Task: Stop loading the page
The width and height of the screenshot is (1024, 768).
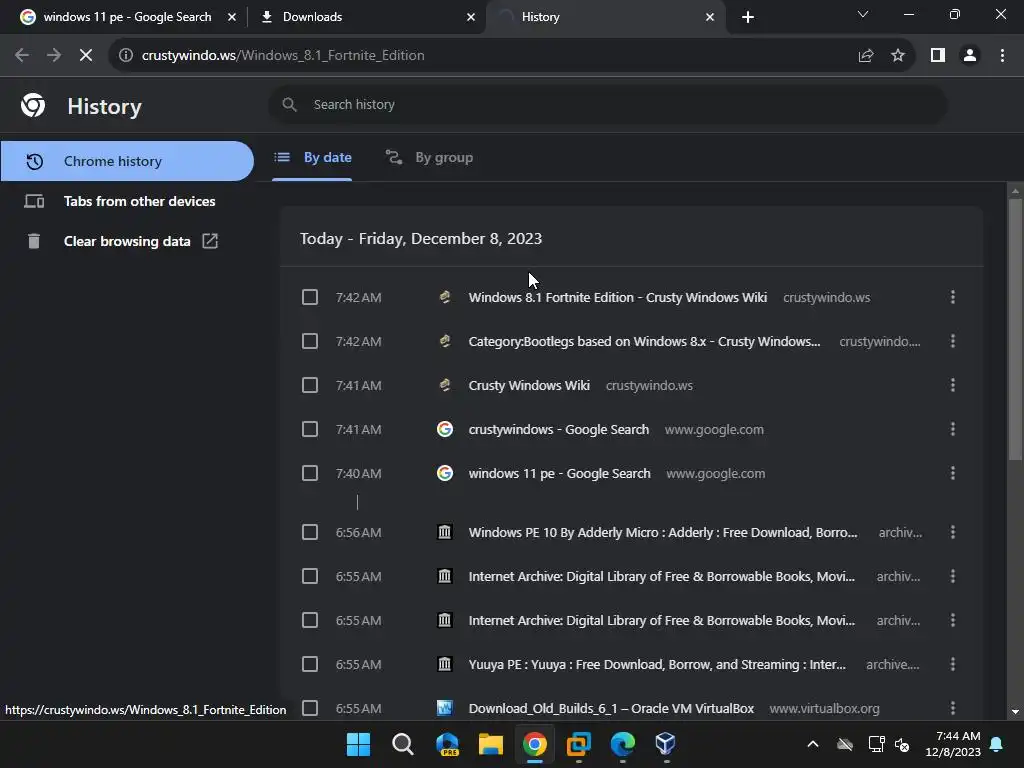Action: [x=86, y=56]
